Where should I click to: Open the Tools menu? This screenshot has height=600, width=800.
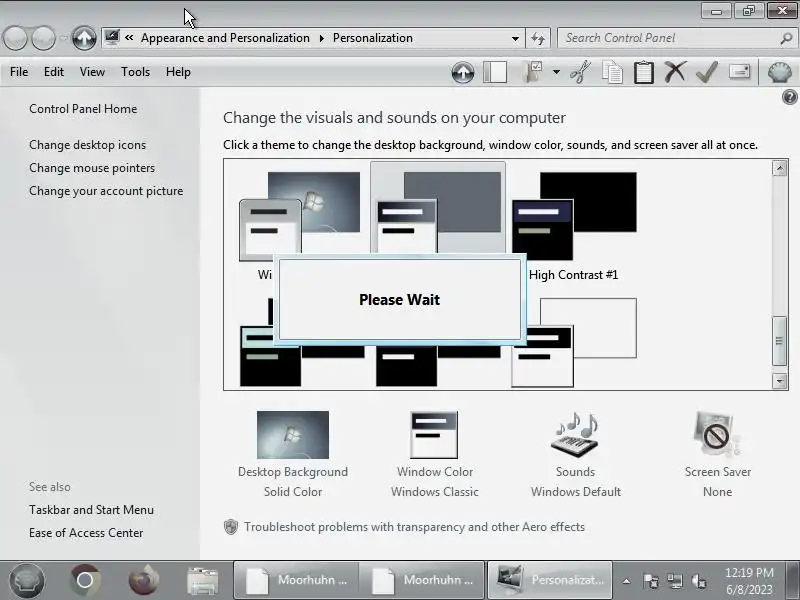coord(135,72)
